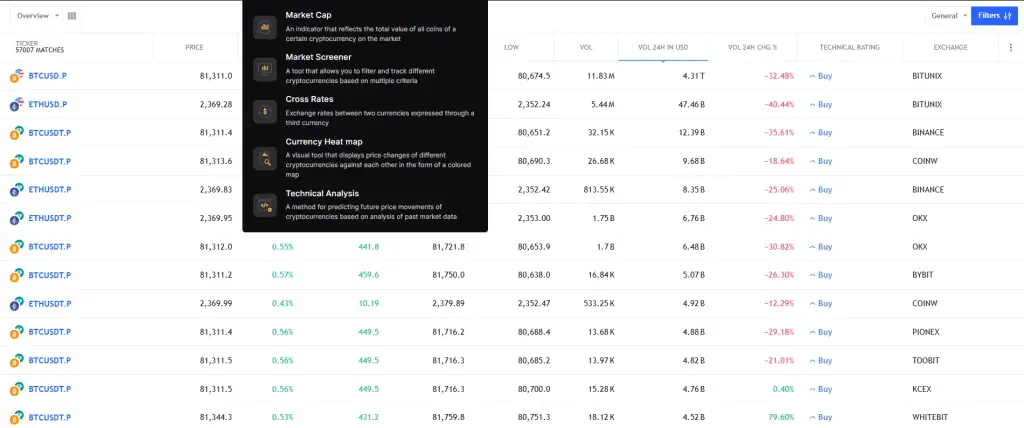Click the coin icon in COINW BTCUSDT.P row
The width and height of the screenshot is (1024, 428).
tap(16, 161)
